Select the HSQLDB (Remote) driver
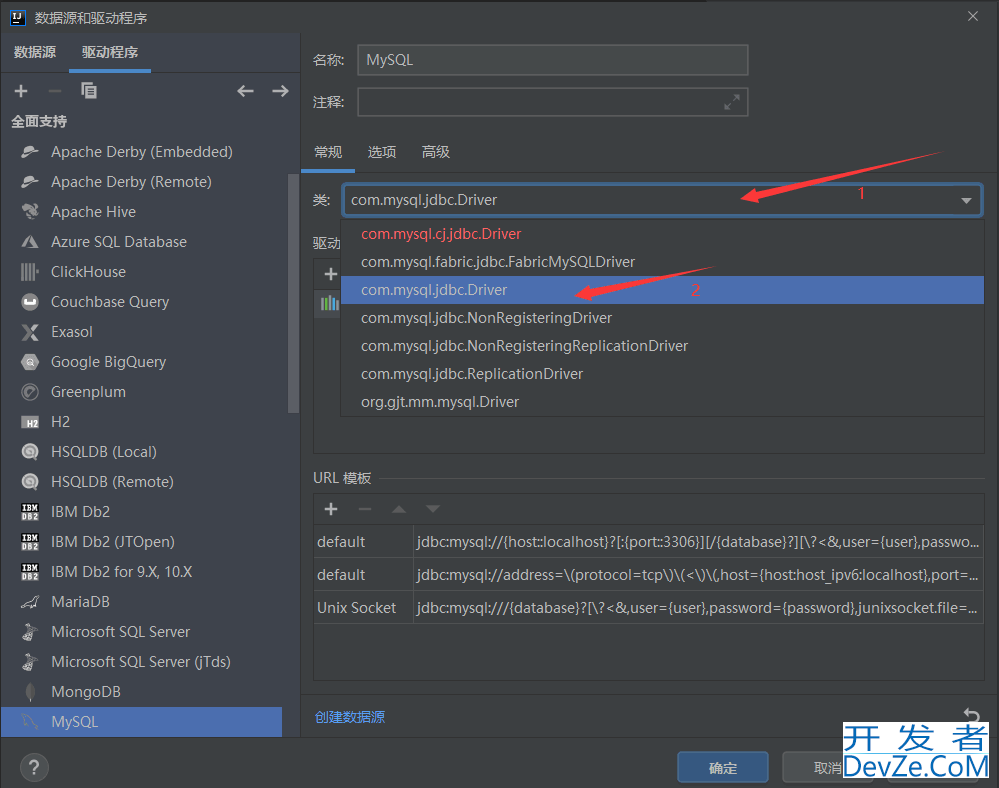999x788 pixels. [141, 482]
